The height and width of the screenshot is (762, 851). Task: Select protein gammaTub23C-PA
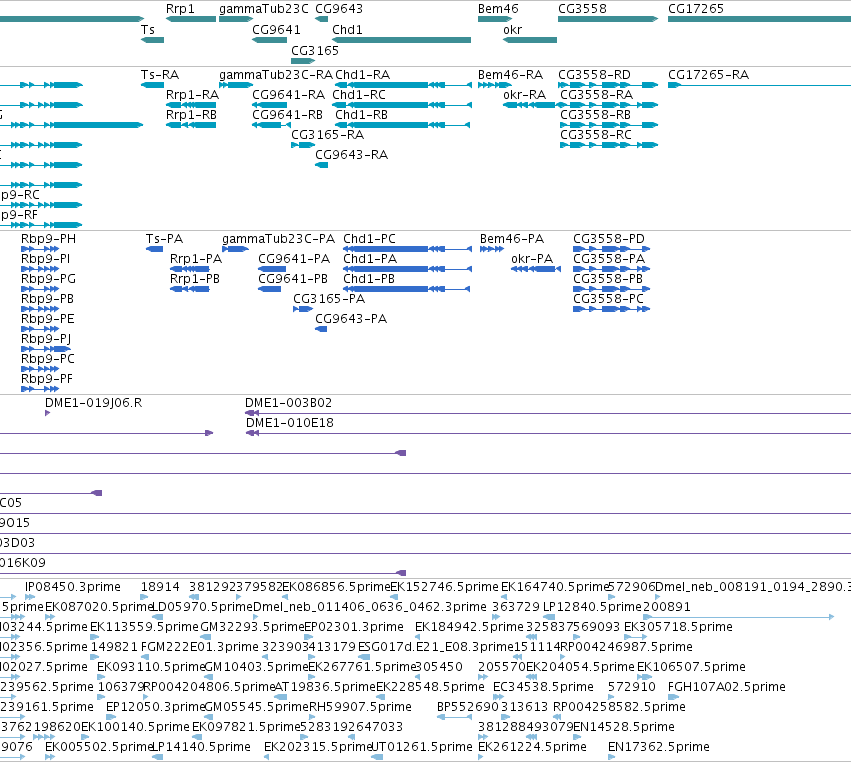tap(236, 249)
